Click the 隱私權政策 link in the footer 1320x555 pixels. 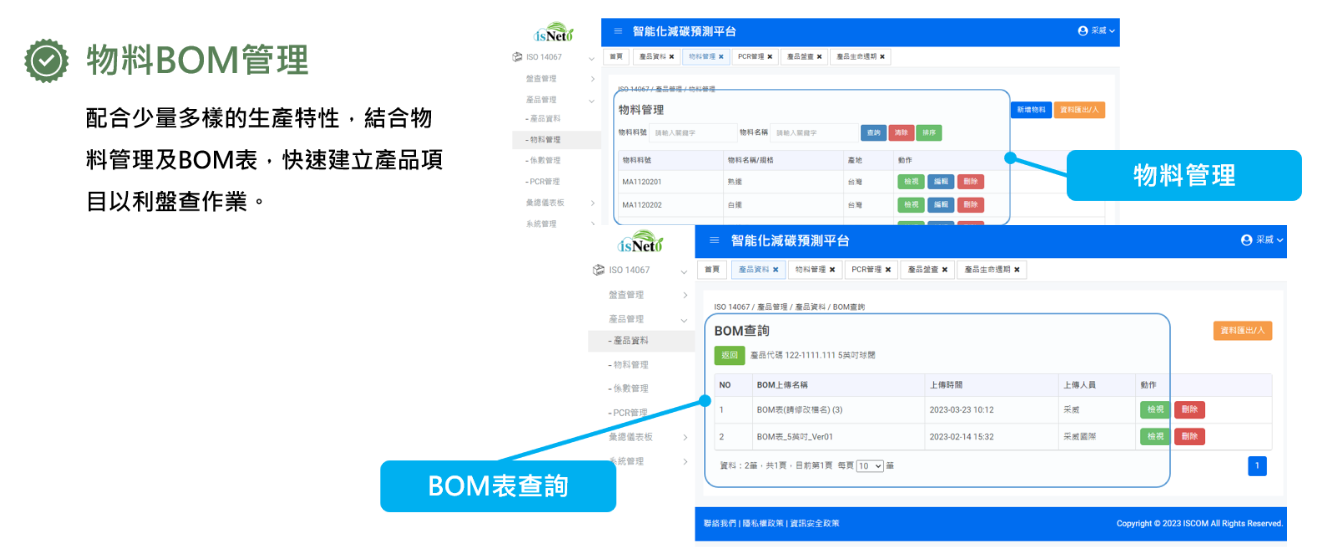(x=762, y=524)
